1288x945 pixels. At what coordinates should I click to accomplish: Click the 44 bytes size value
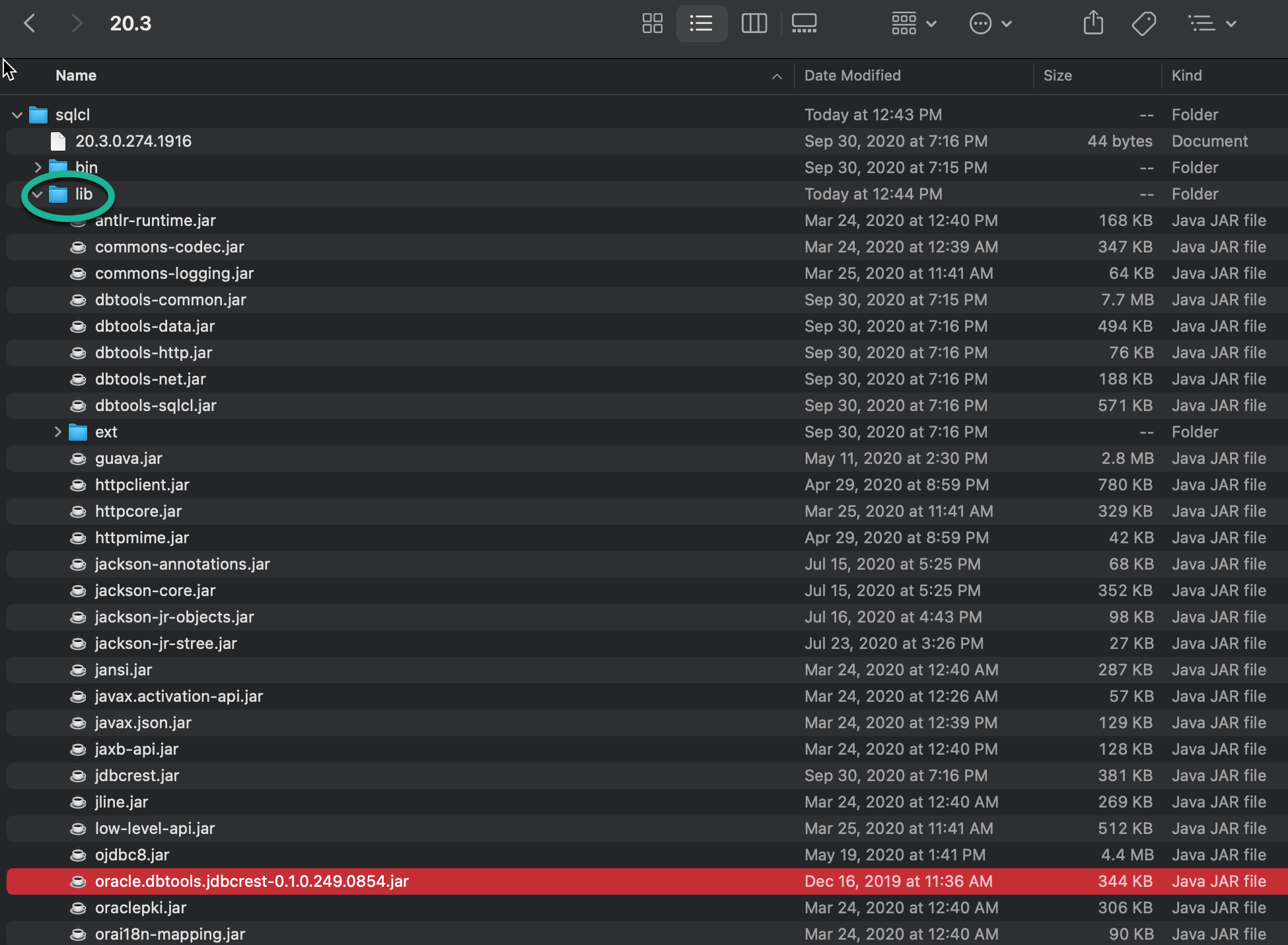pos(1120,141)
